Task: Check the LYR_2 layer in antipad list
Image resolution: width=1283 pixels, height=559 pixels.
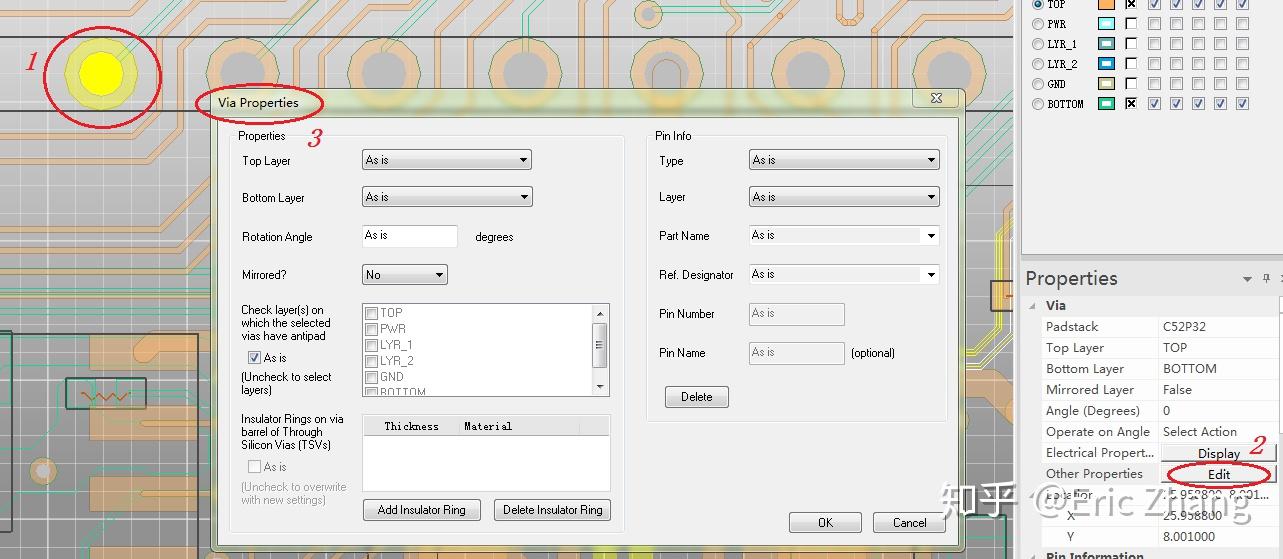Action: (x=371, y=361)
